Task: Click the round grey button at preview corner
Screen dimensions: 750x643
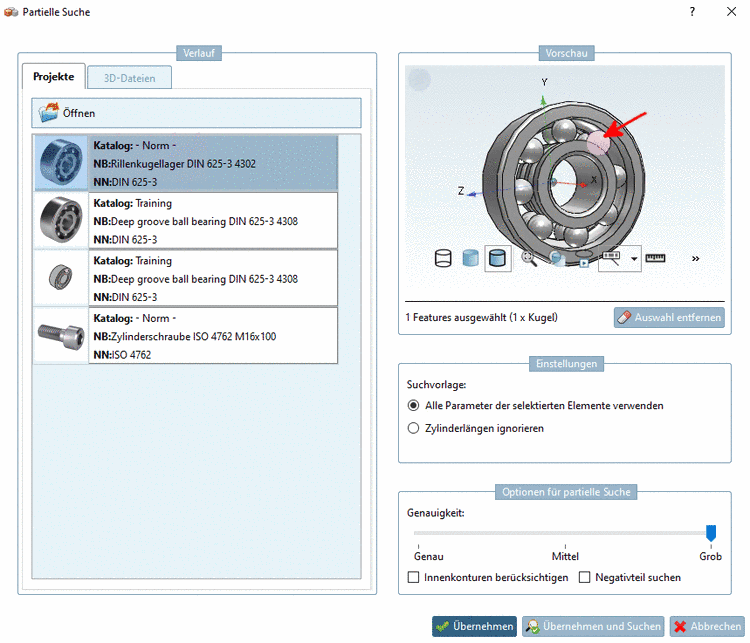Action: pyautogui.click(x=419, y=79)
